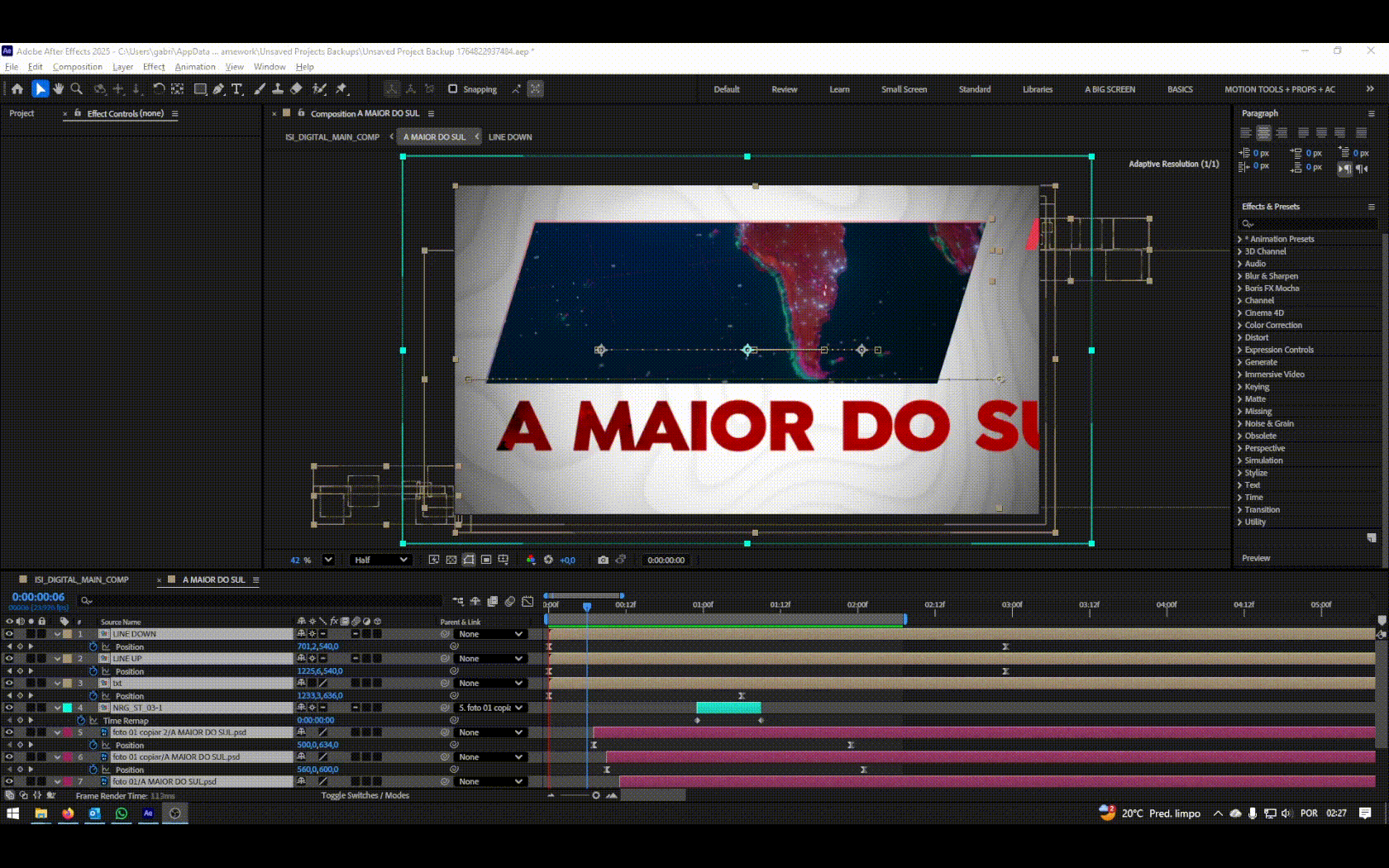
Task: Select the Rotation tool
Action: pos(159,88)
